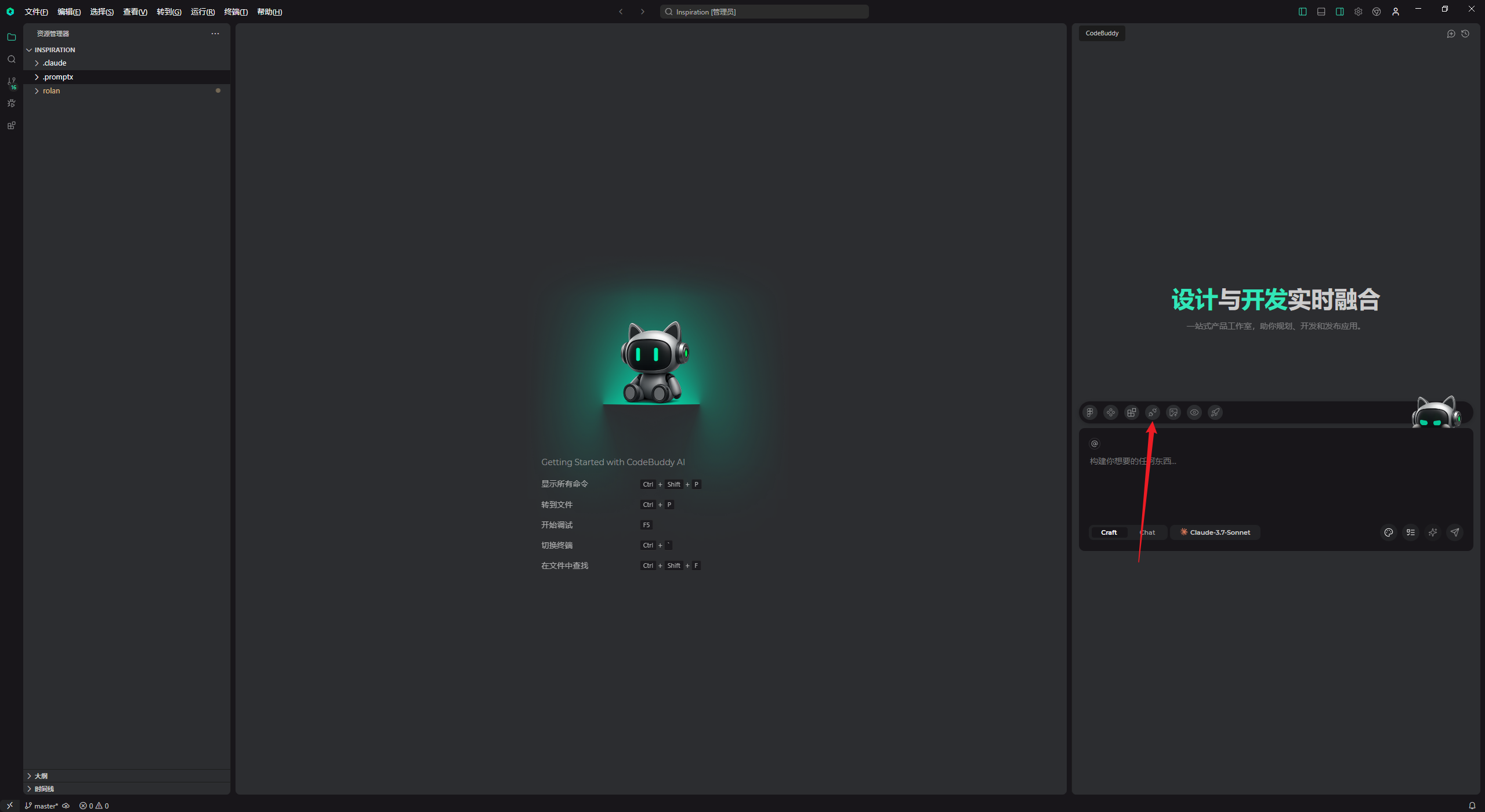The image size is (1485, 812).
Task: Open account profile icon in title bar
Action: (1396, 12)
